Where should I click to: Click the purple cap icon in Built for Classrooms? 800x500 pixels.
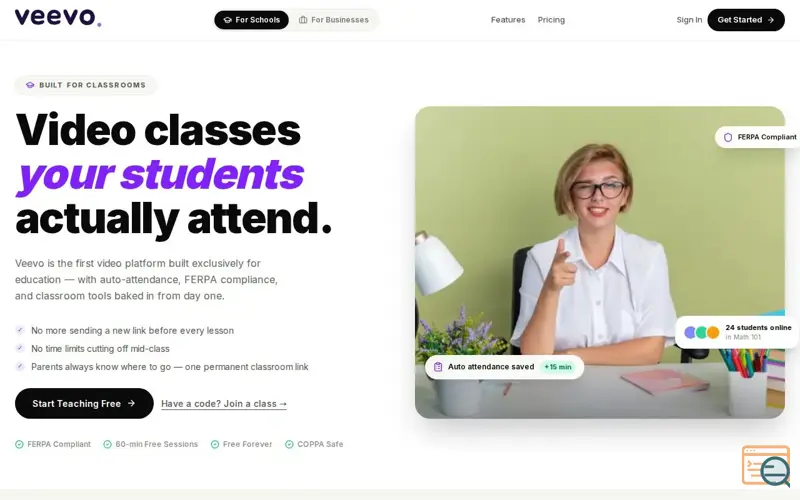[x=30, y=85]
